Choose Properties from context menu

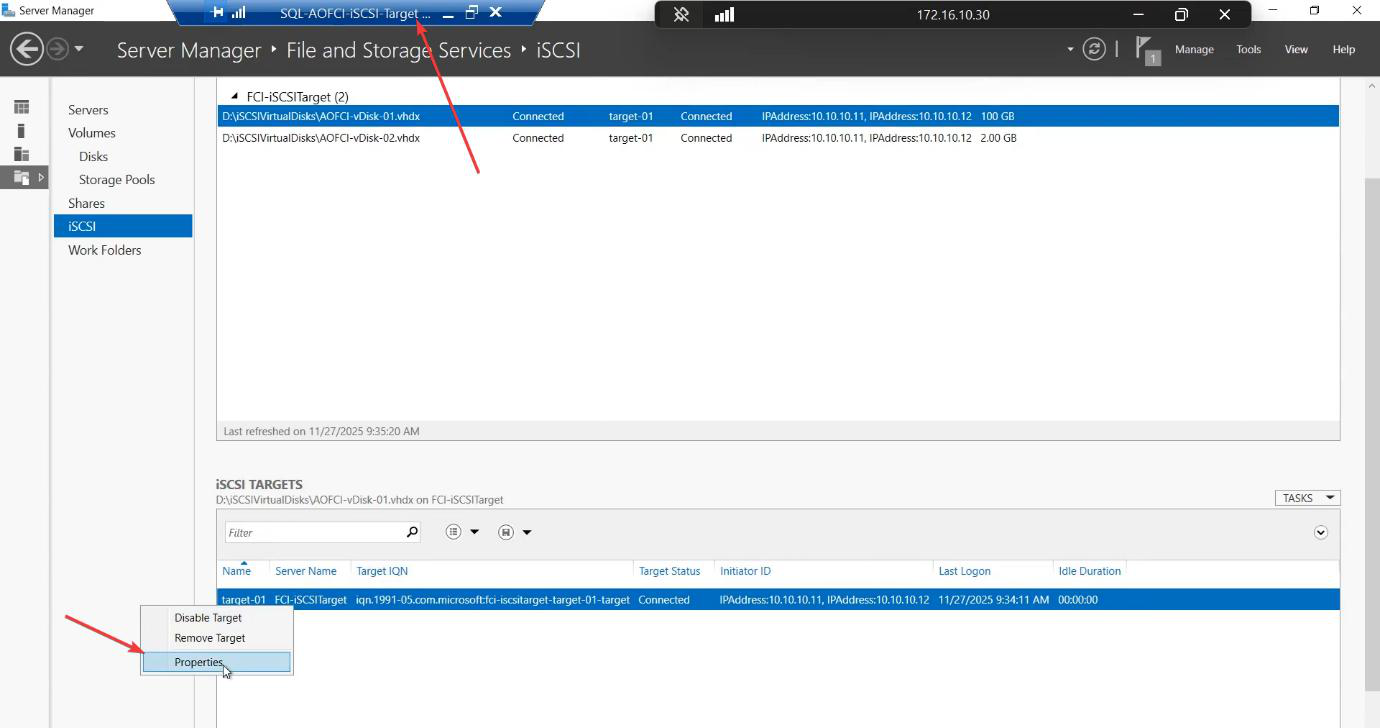coord(216,662)
